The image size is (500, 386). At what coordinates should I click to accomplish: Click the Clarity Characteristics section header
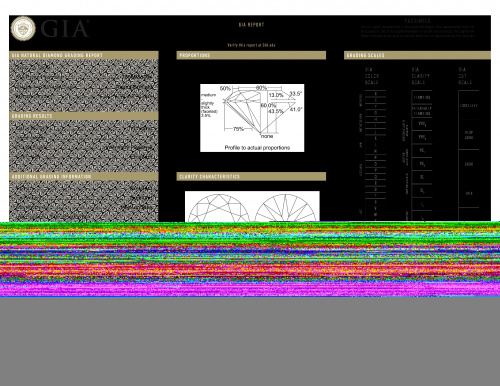click(251, 176)
